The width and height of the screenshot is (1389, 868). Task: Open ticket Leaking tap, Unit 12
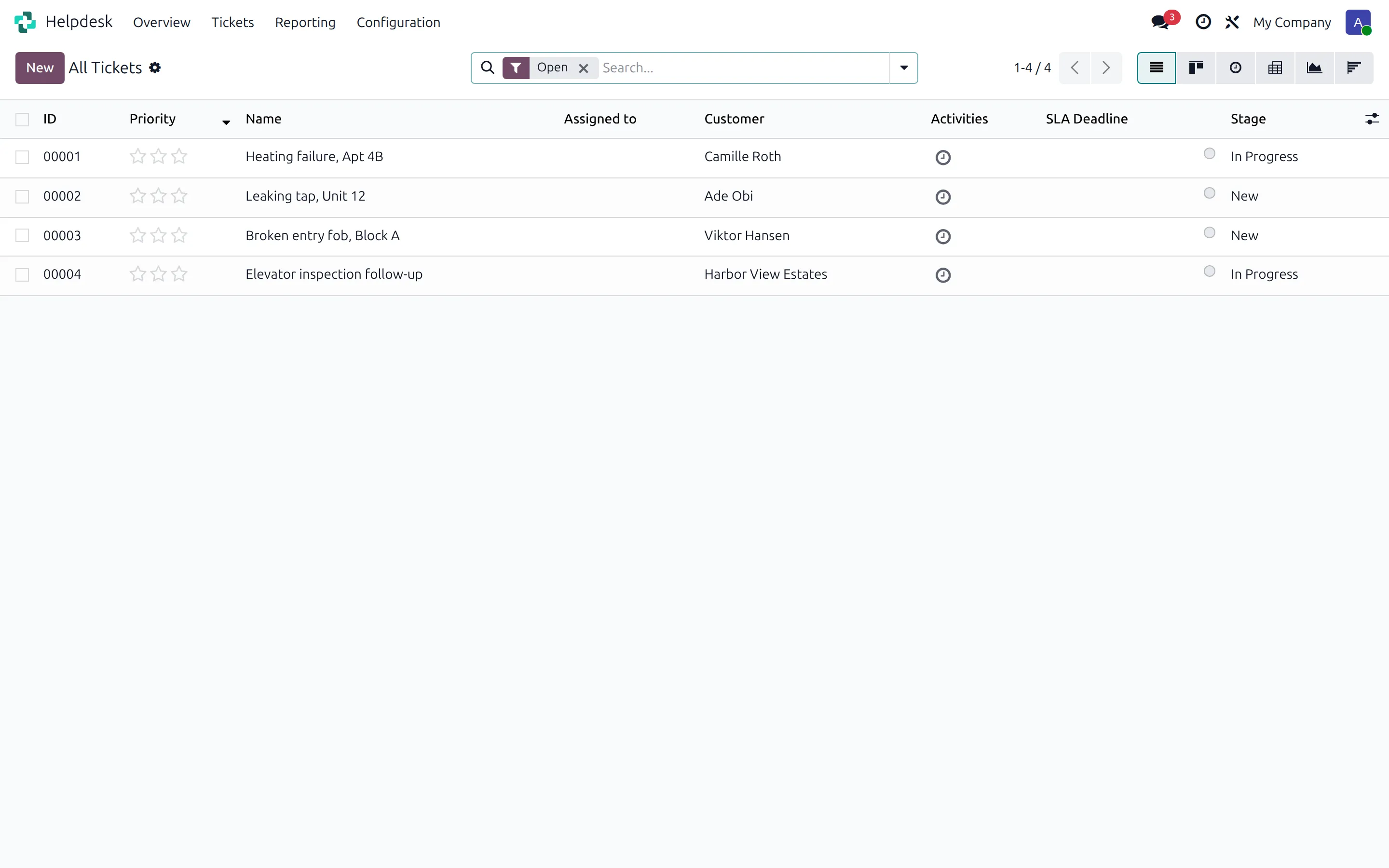305,196
